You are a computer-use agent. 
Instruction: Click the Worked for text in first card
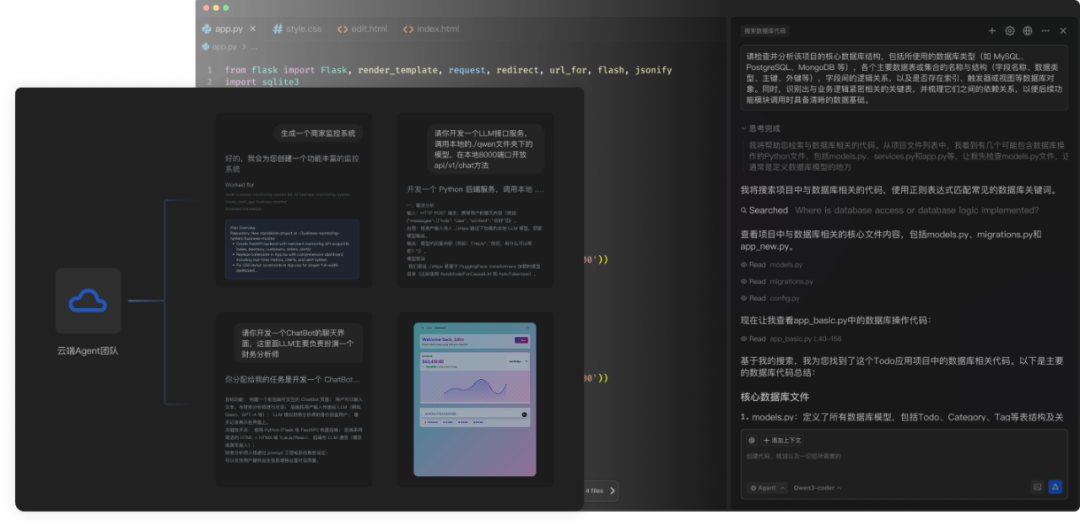pos(239,185)
